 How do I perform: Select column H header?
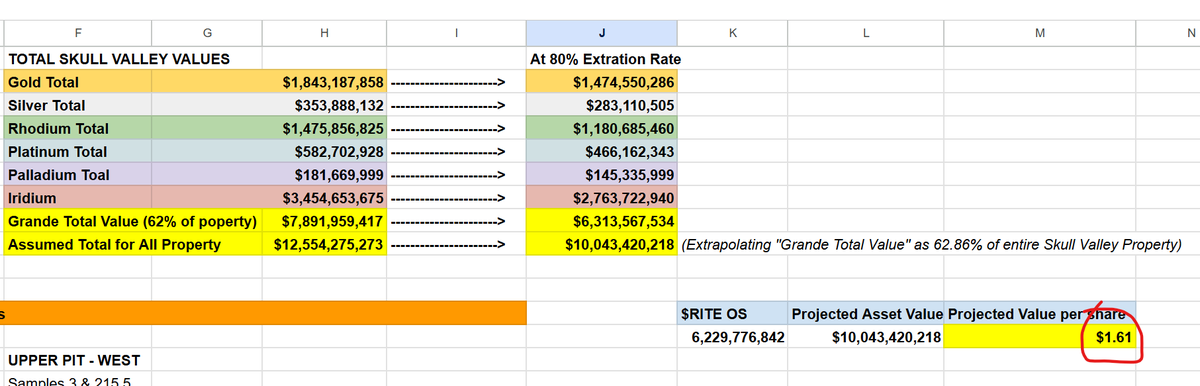pos(325,33)
